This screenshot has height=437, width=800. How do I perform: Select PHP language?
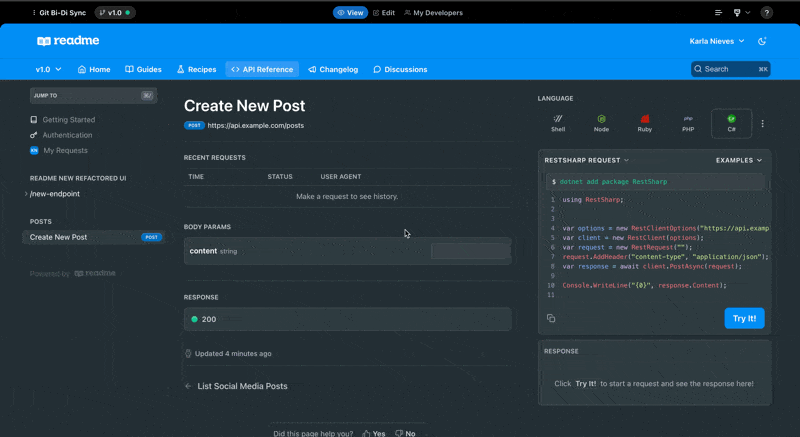(688, 123)
